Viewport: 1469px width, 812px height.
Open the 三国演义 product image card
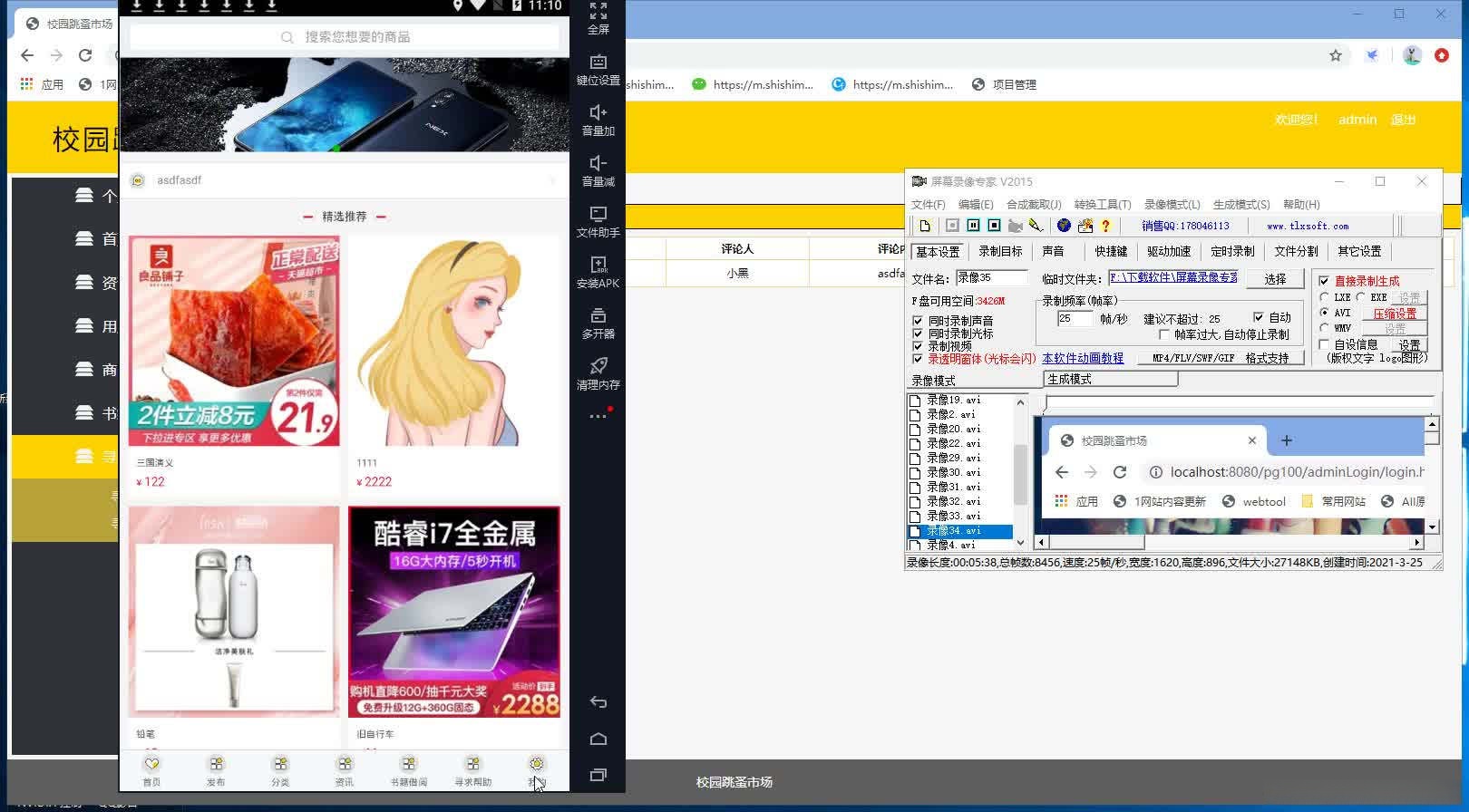point(234,341)
